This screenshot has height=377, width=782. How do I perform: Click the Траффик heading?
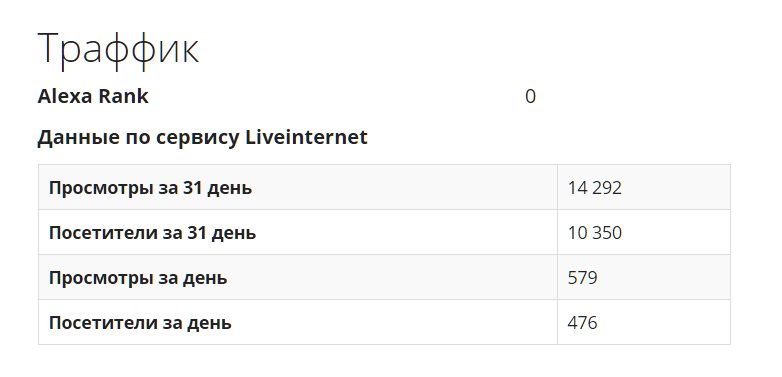119,50
